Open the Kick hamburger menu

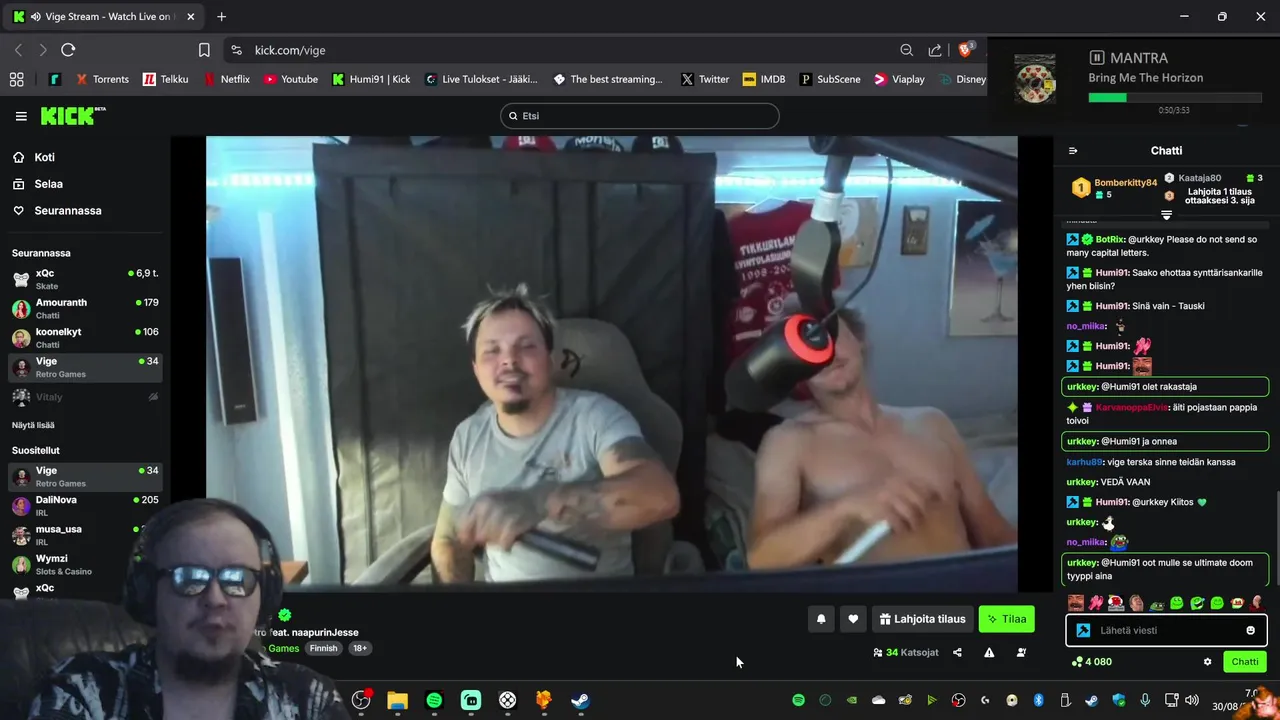pyautogui.click(x=21, y=116)
